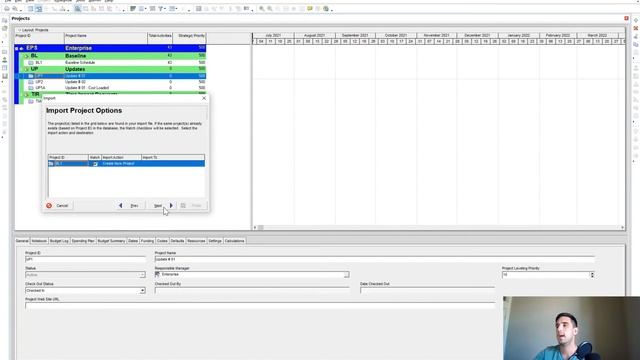This screenshot has height=360, width=640.
Task: Select the General tab
Action: pos(22,241)
